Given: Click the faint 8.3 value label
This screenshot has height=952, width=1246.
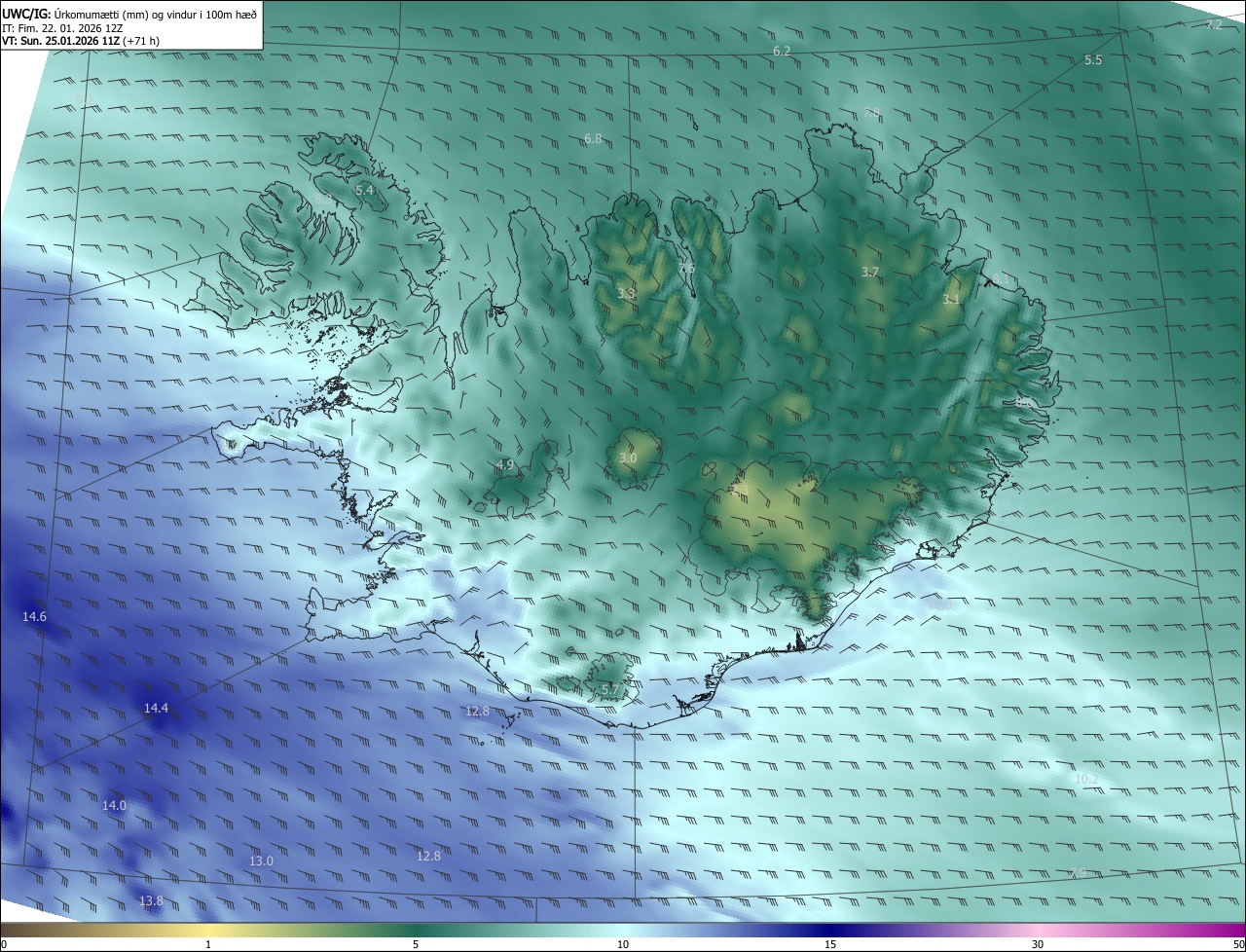Looking at the screenshot, I should pyautogui.click(x=322, y=199).
